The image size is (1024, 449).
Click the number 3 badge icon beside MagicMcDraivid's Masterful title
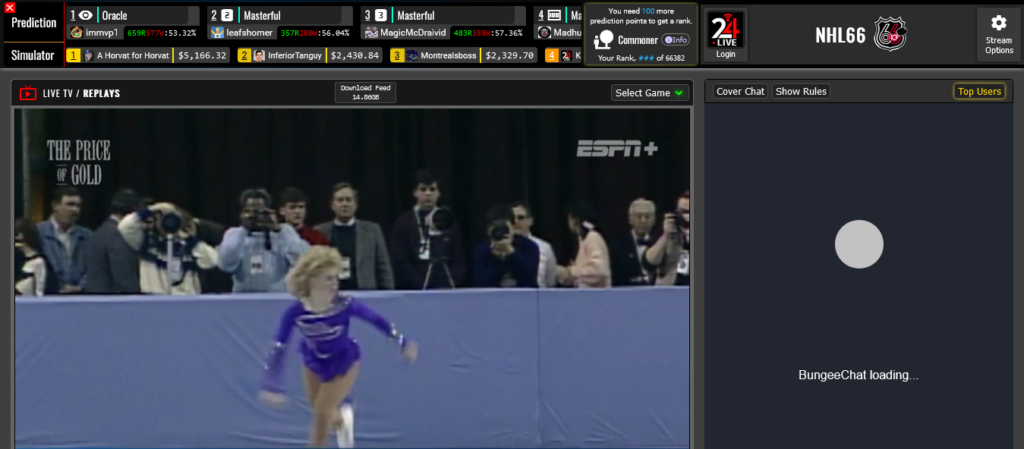tap(381, 15)
